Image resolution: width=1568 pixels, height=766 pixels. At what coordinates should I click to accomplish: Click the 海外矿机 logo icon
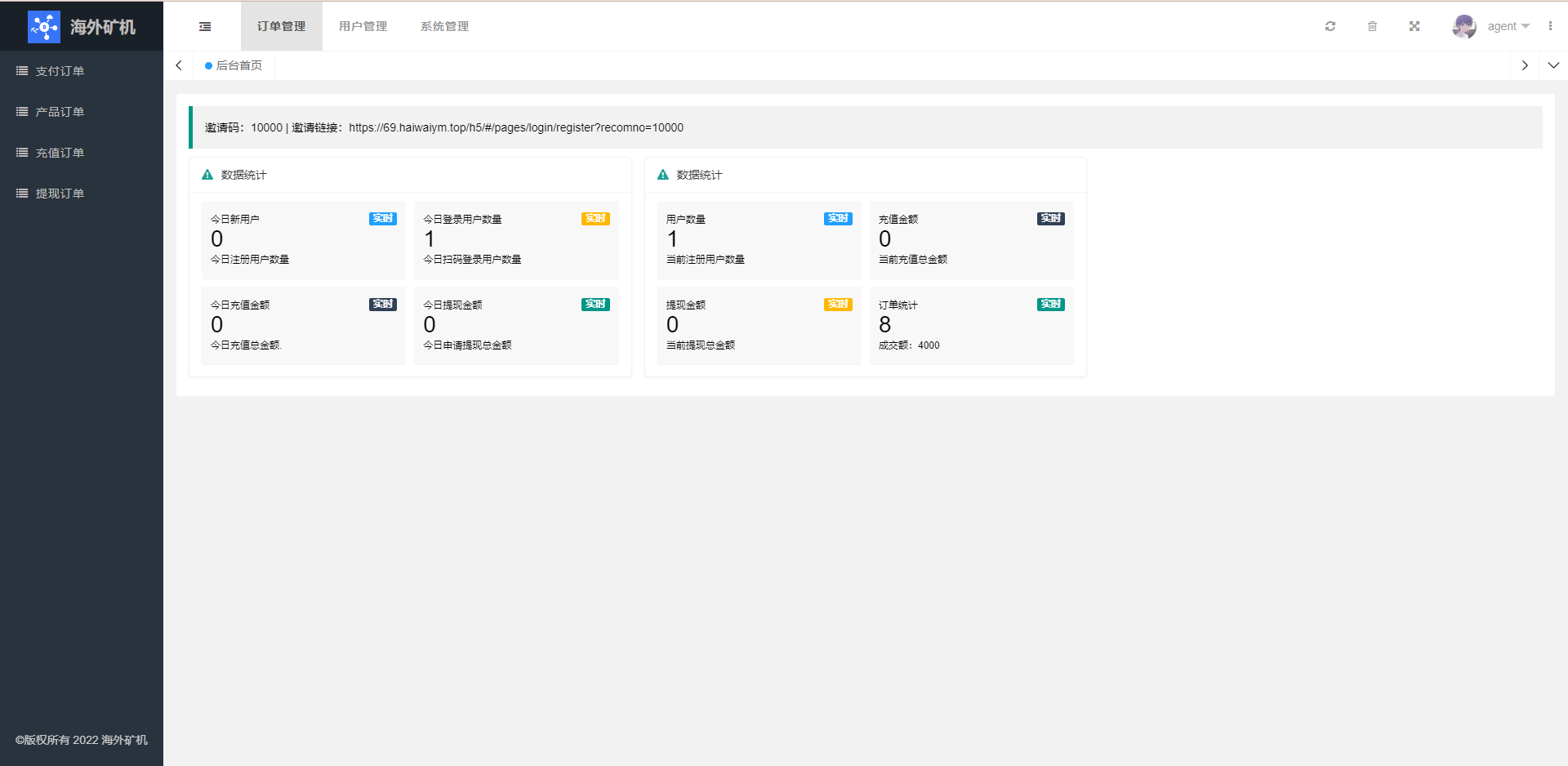pyautogui.click(x=44, y=27)
